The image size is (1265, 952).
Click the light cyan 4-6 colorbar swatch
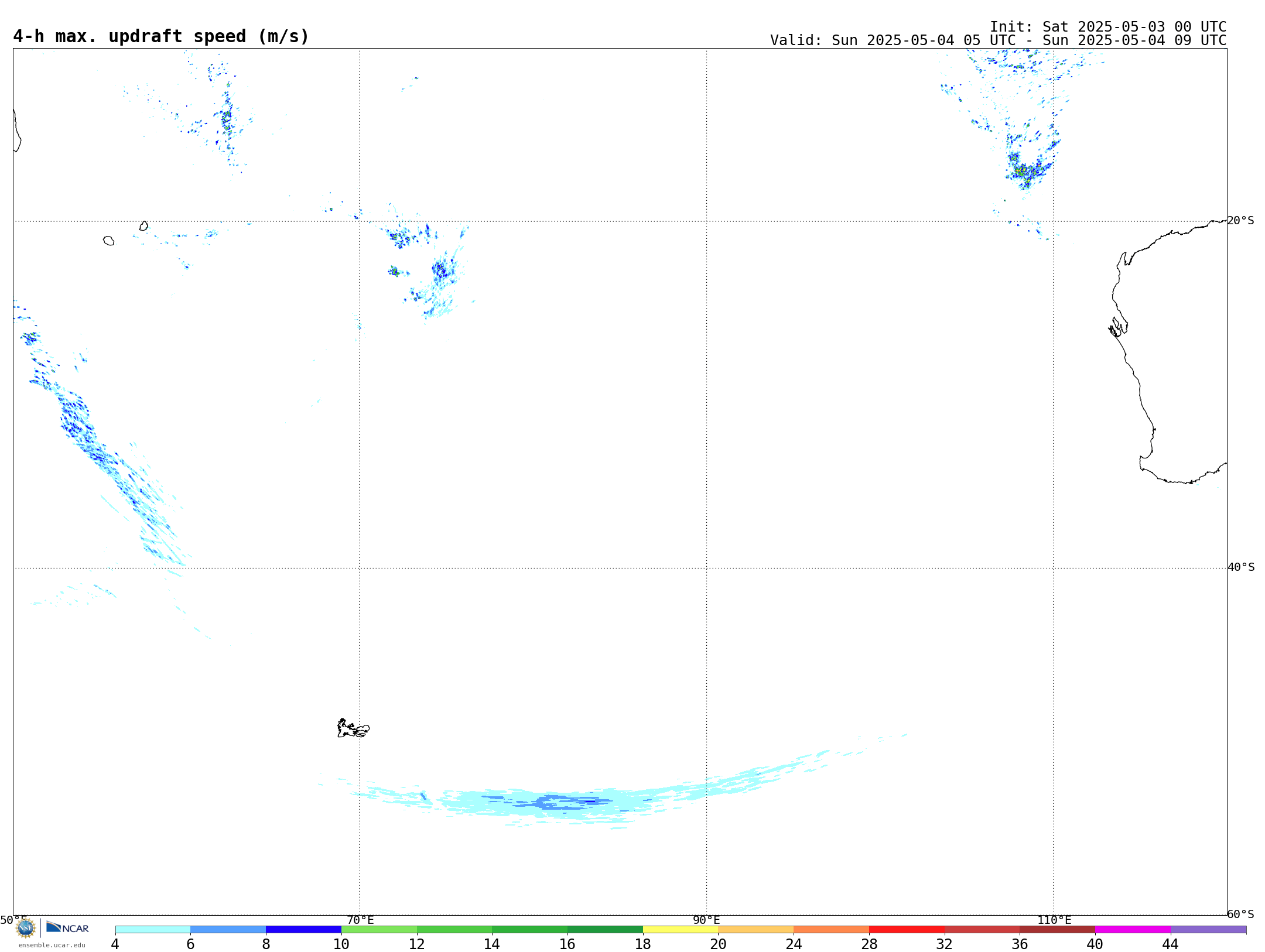click(x=153, y=930)
